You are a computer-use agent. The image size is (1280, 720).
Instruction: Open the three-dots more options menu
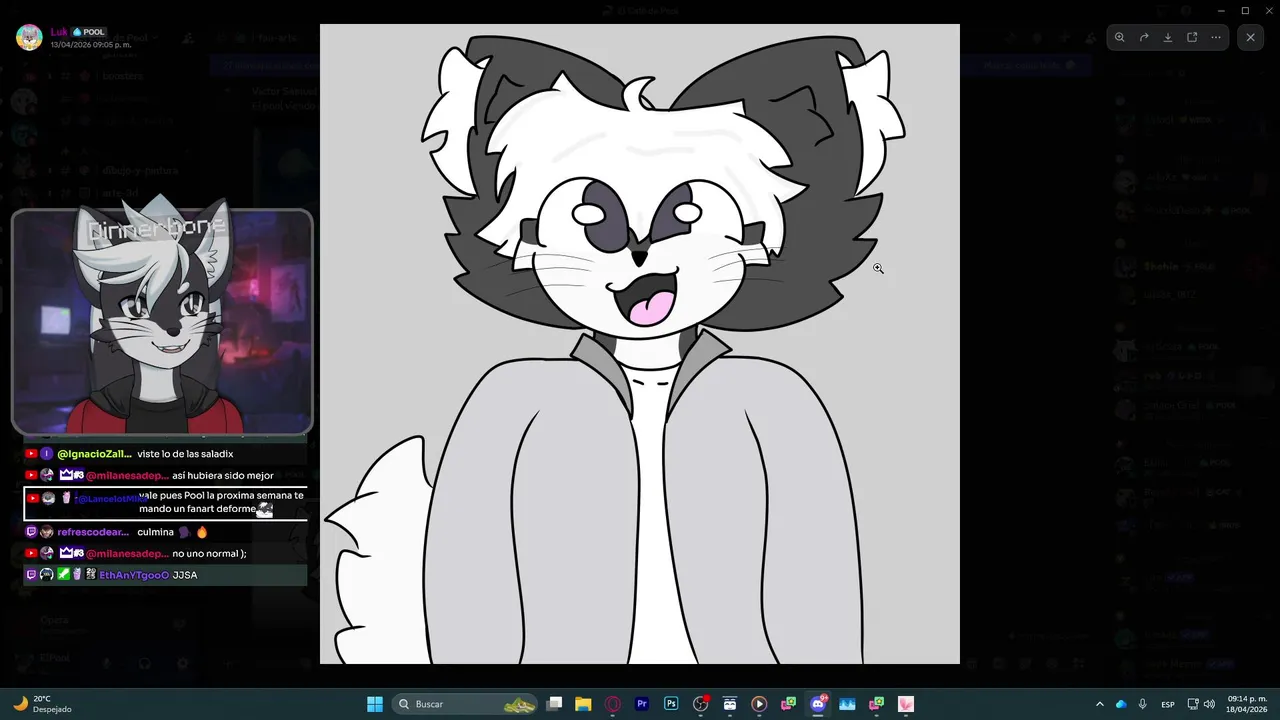tap(1216, 37)
